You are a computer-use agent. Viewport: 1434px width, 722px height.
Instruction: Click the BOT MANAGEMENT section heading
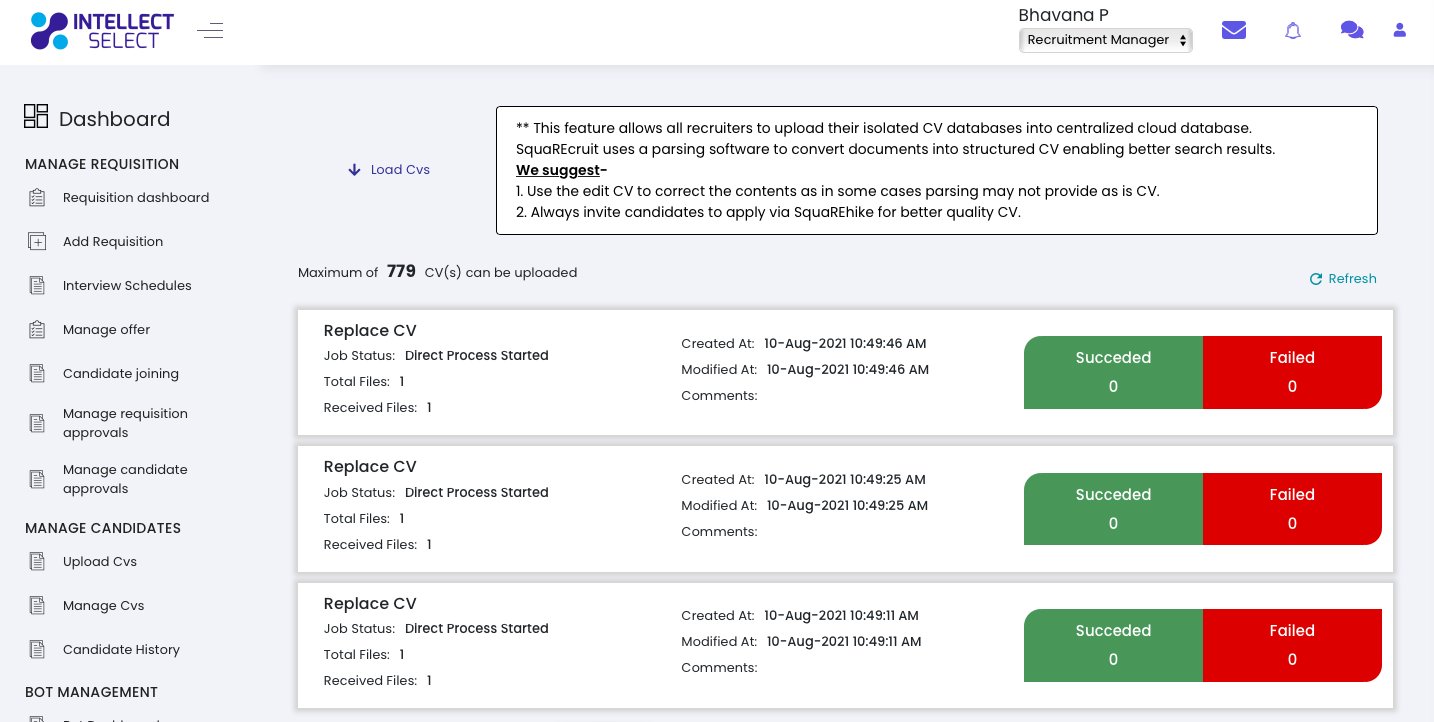click(x=91, y=692)
